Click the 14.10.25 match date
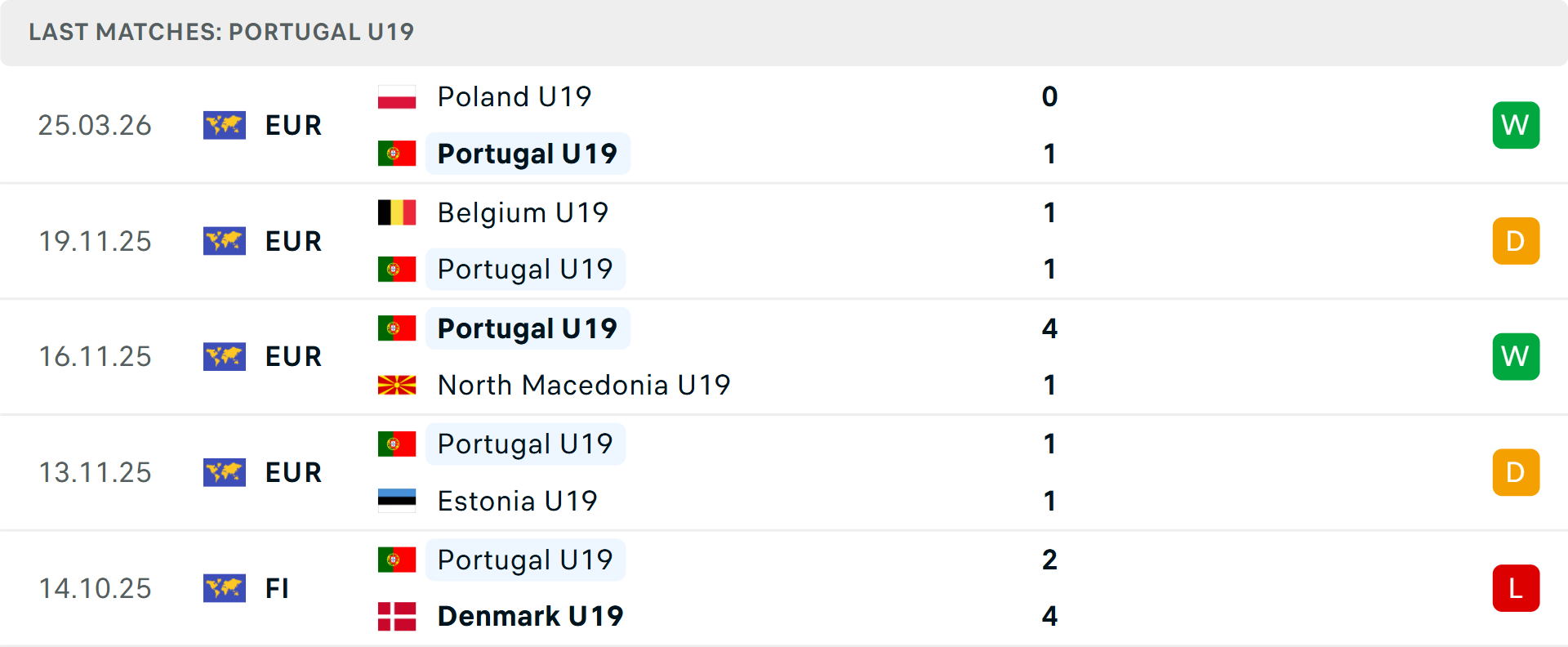Viewport: 1568px width, 647px height. [96, 588]
